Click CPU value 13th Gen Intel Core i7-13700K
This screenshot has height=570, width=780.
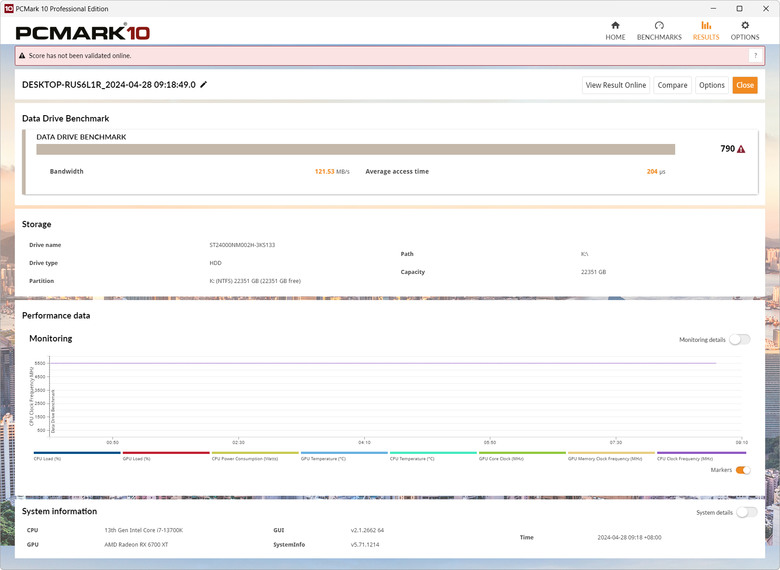point(144,530)
